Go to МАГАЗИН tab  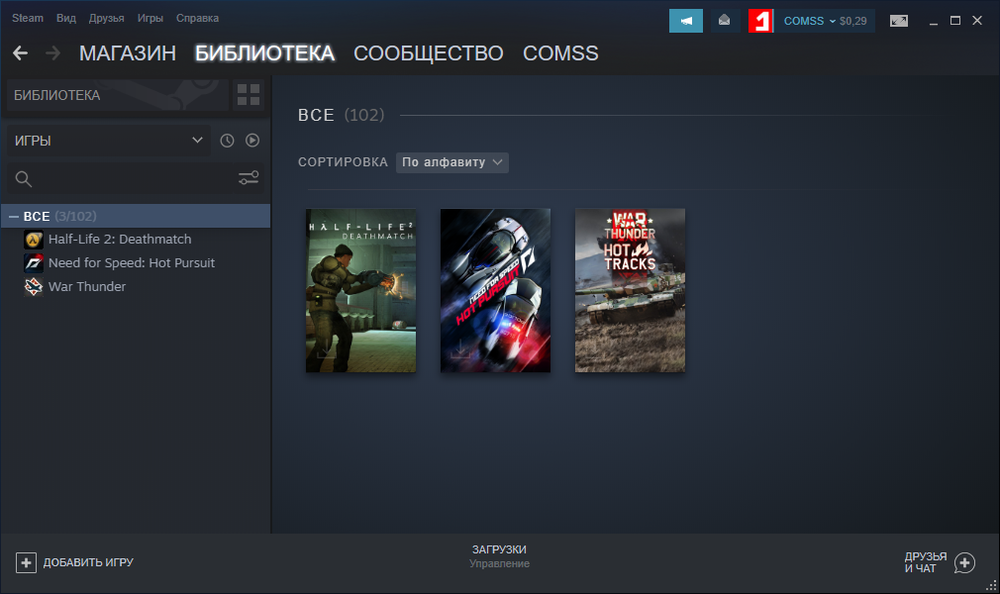click(x=128, y=53)
